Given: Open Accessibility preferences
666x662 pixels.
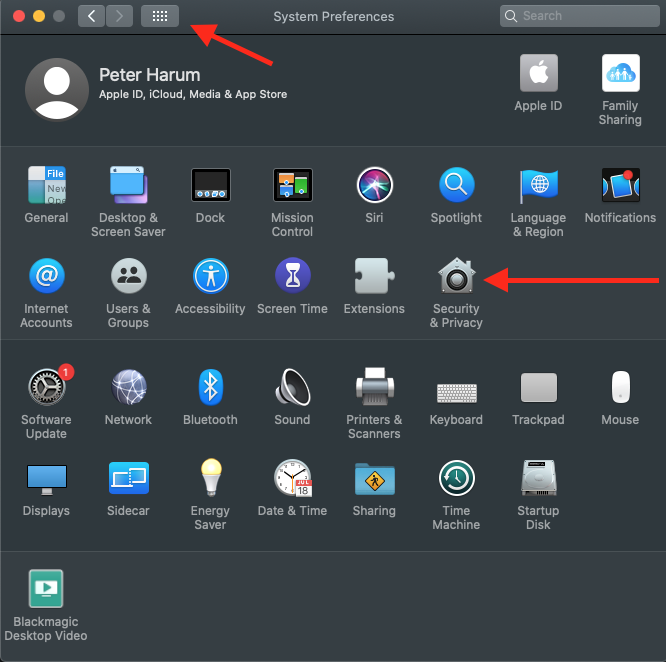Looking at the screenshot, I should point(210,276).
